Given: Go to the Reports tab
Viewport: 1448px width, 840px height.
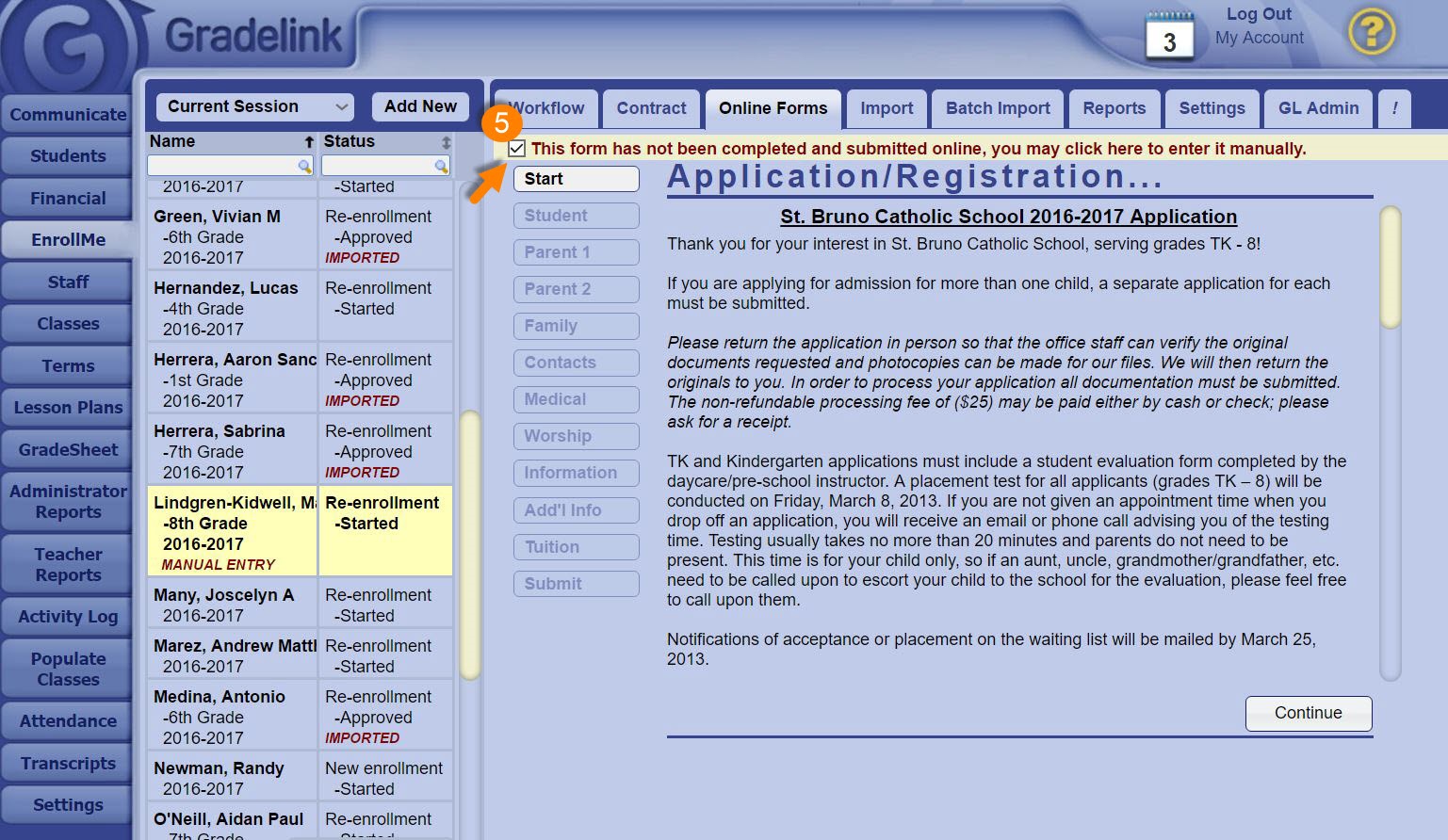Looking at the screenshot, I should click(1114, 108).
